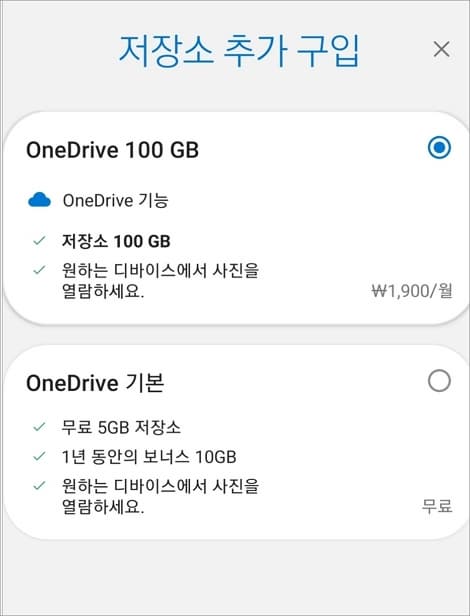Click the ₩1,900/월 price label
Image resolution: width=470 pixels, height=616 pixels.
tap(412, 292)
